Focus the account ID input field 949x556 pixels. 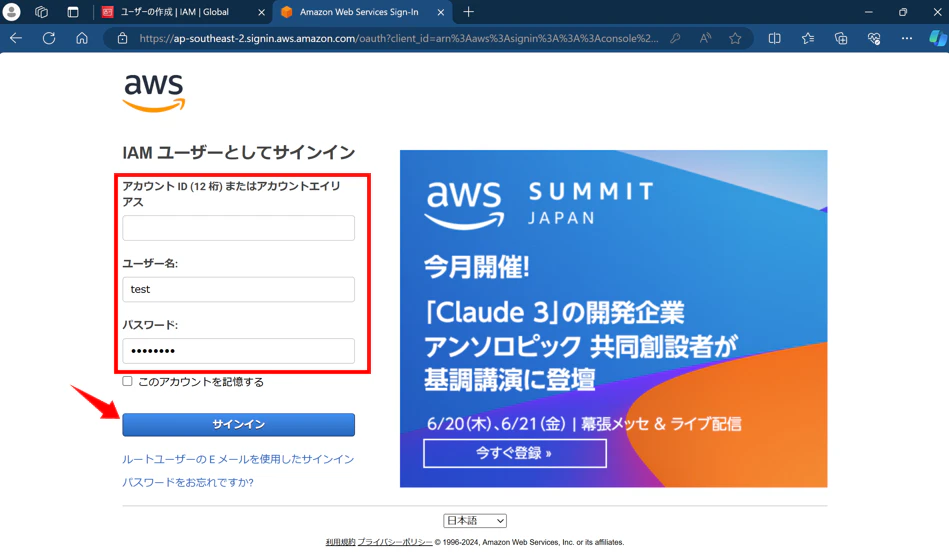coord(238,228)
